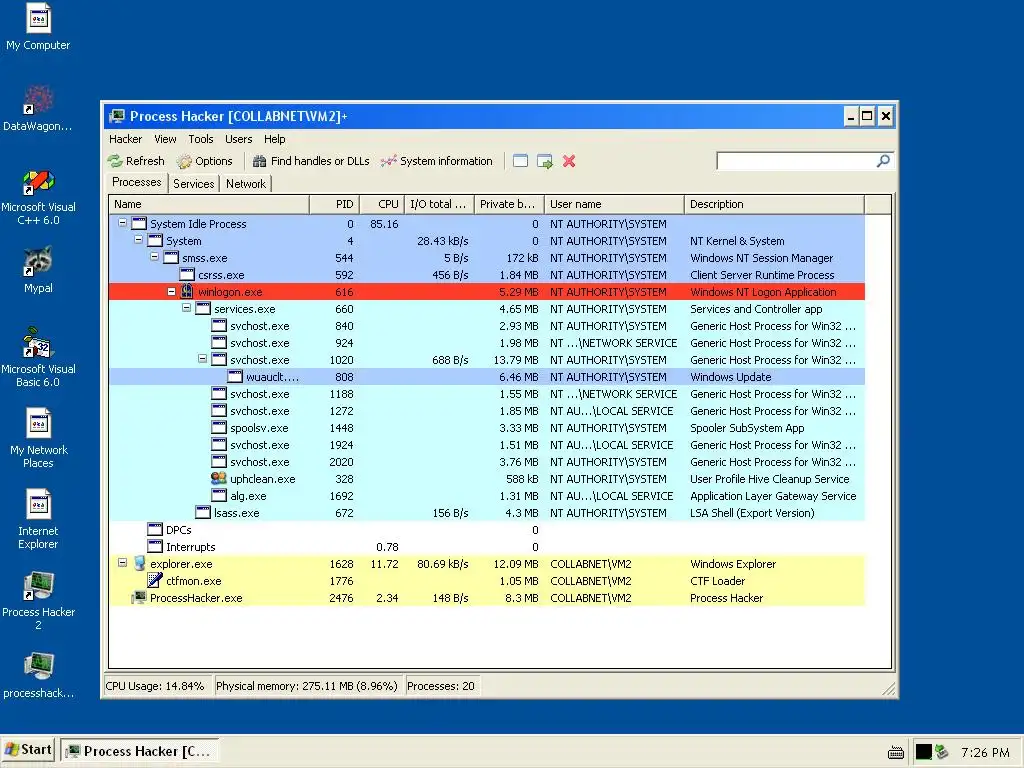Sort by the CPU column header
Screen dimensions: 1024x768
(382, 204)
